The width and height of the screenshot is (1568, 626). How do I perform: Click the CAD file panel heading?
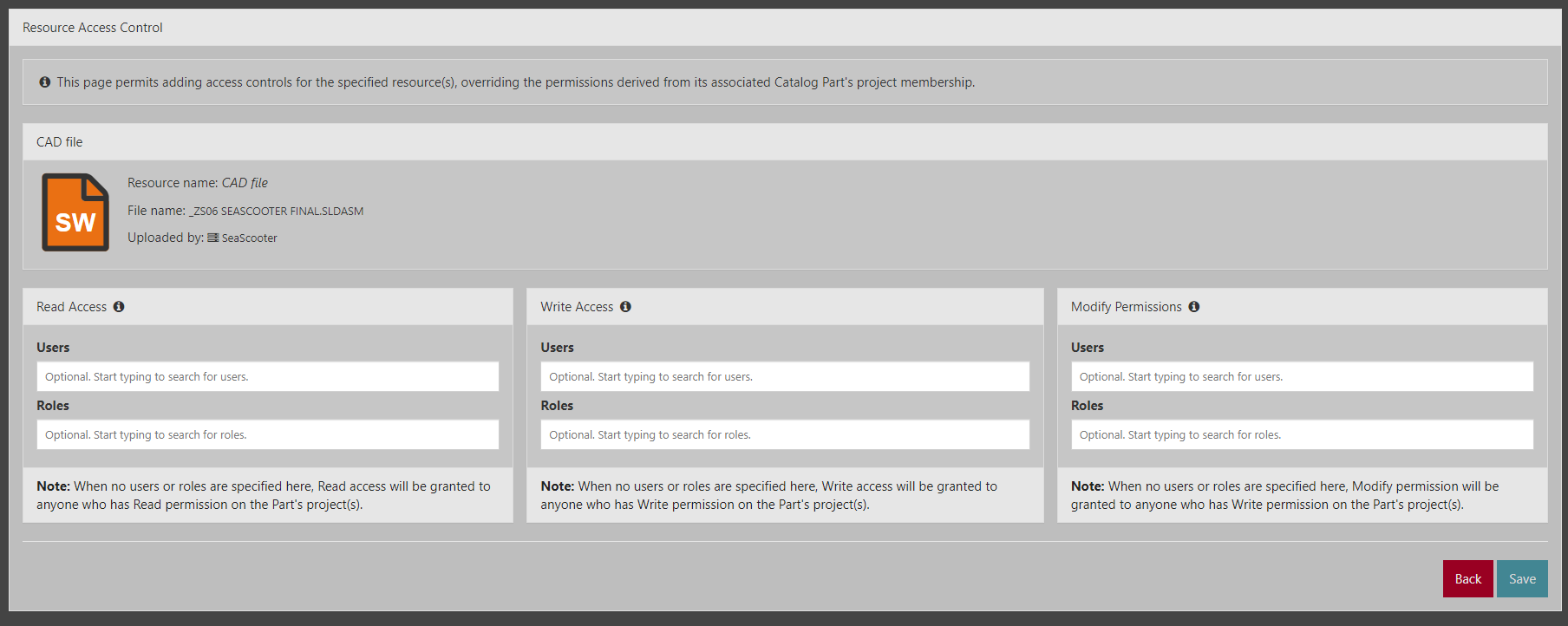tap(60, 142)
